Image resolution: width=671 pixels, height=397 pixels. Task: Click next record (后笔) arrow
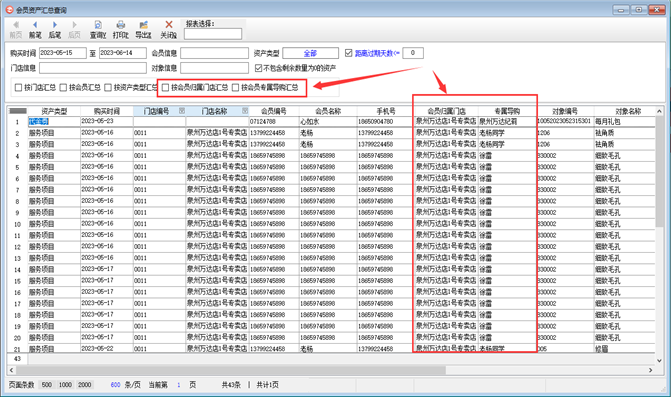54,25
